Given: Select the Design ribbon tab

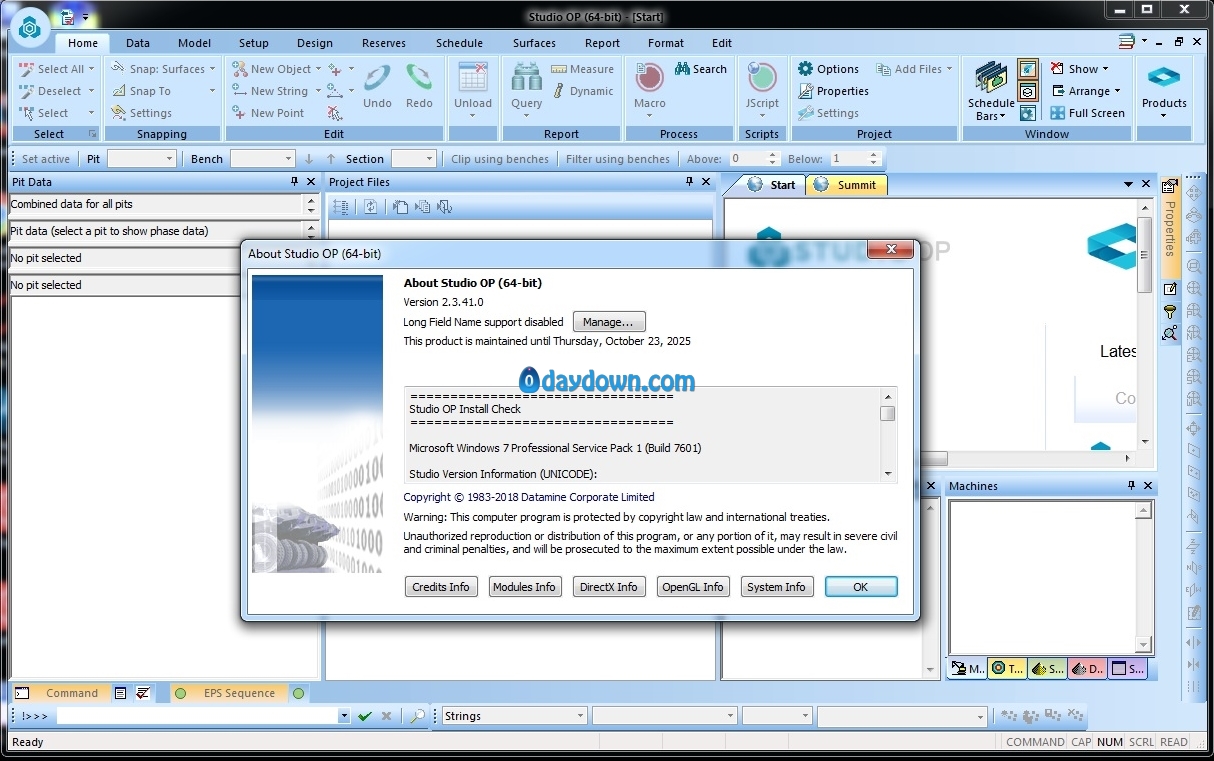Looking at the screenshot, I should [x=315, y=43].
